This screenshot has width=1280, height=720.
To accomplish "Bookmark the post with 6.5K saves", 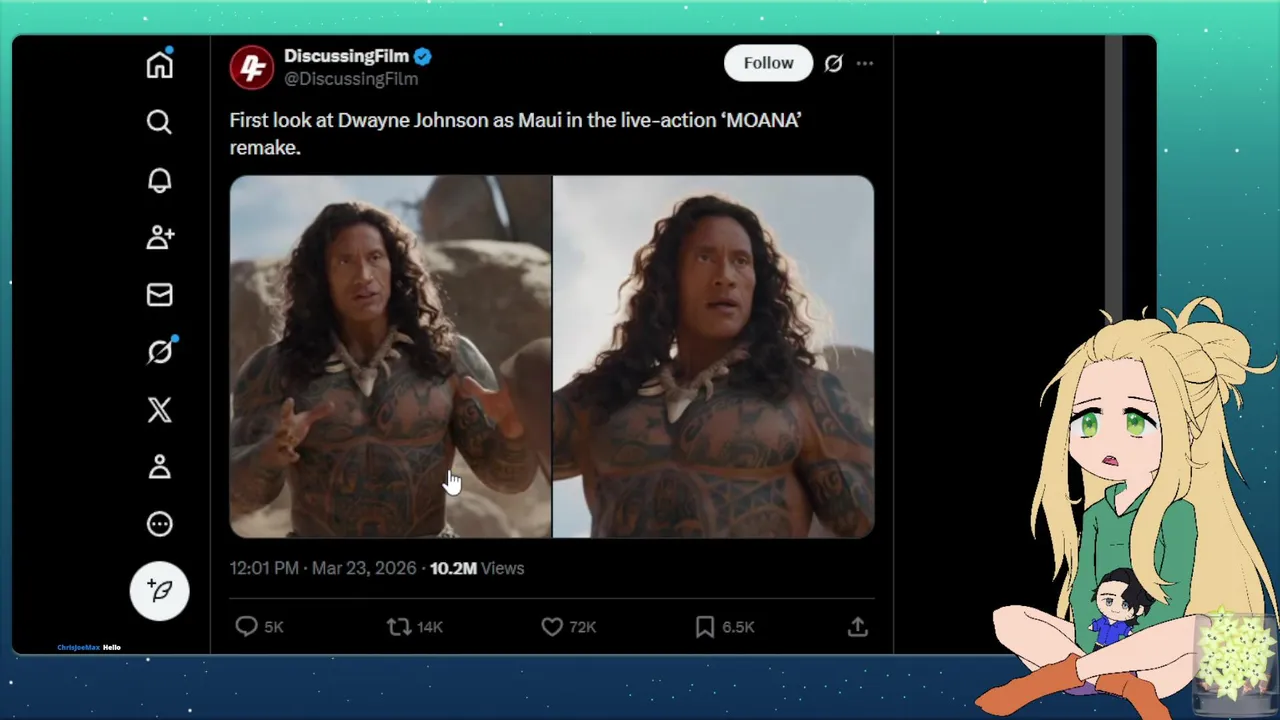I will (x=705, y=627).
